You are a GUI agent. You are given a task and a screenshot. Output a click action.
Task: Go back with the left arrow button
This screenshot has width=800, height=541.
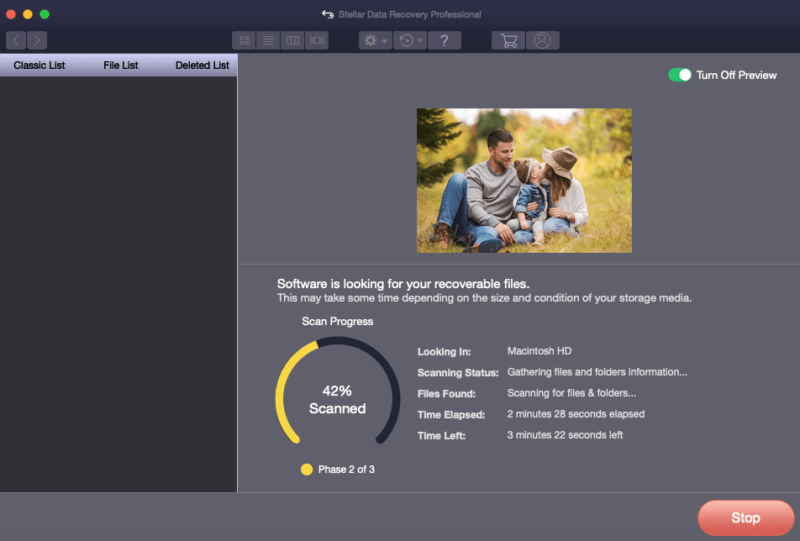click(16, 40)
